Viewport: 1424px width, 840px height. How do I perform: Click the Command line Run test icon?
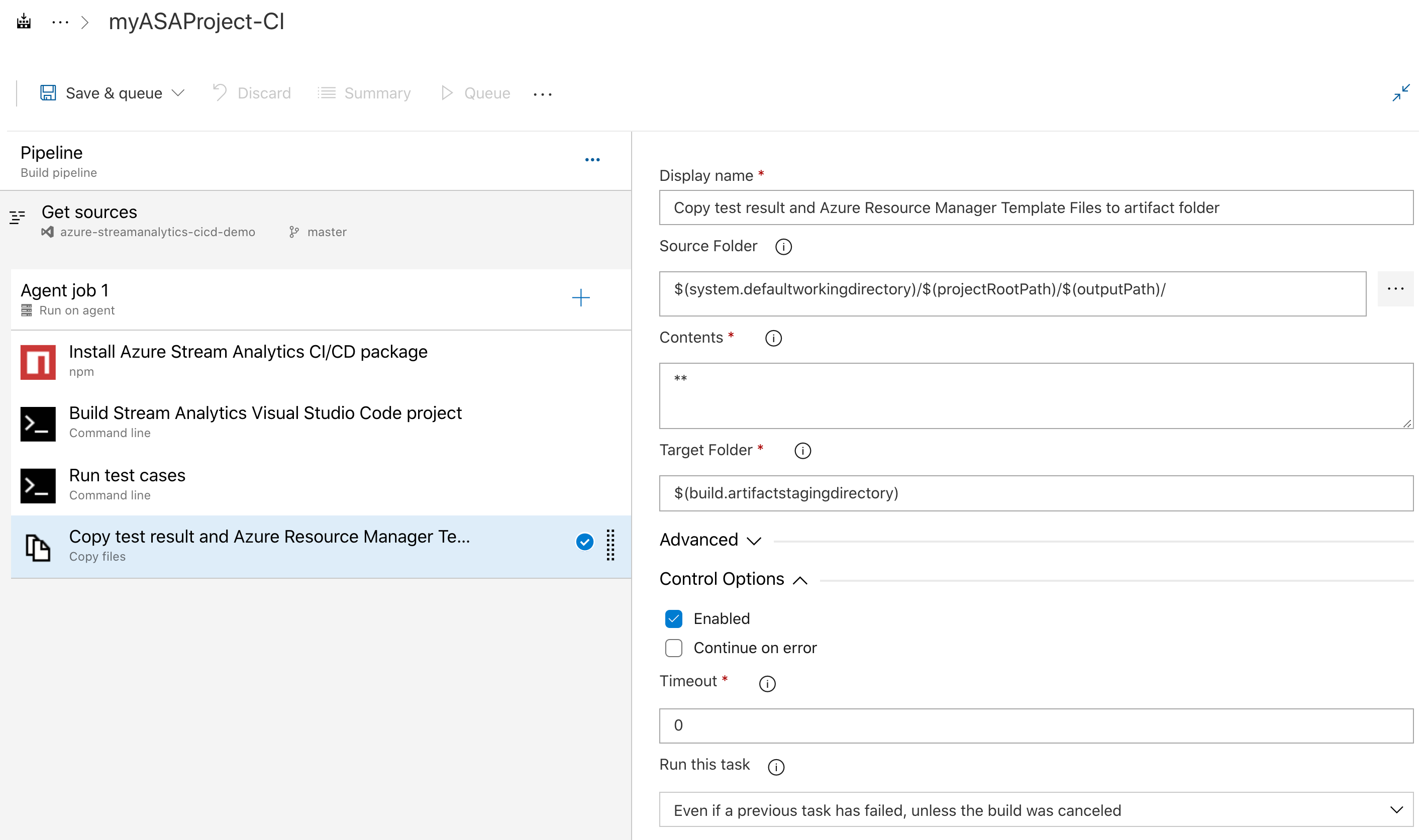(36, 483)
